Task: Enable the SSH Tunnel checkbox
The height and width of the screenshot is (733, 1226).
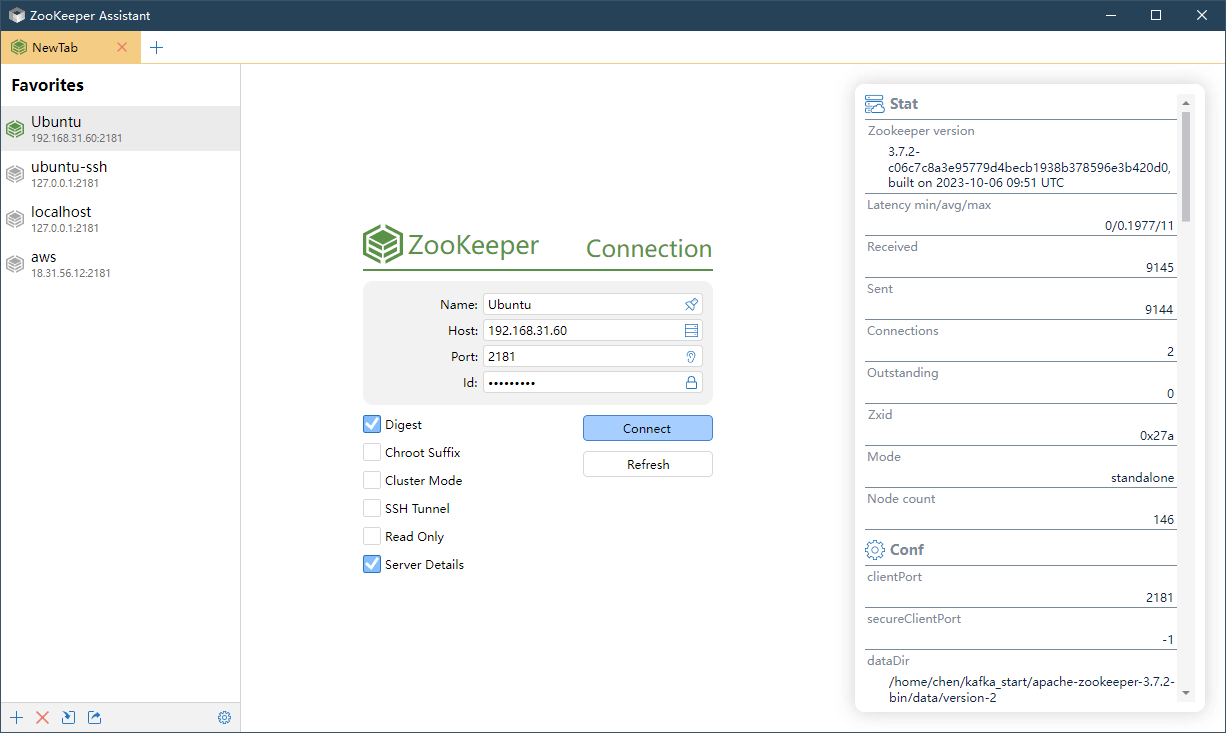Action: 372,508
